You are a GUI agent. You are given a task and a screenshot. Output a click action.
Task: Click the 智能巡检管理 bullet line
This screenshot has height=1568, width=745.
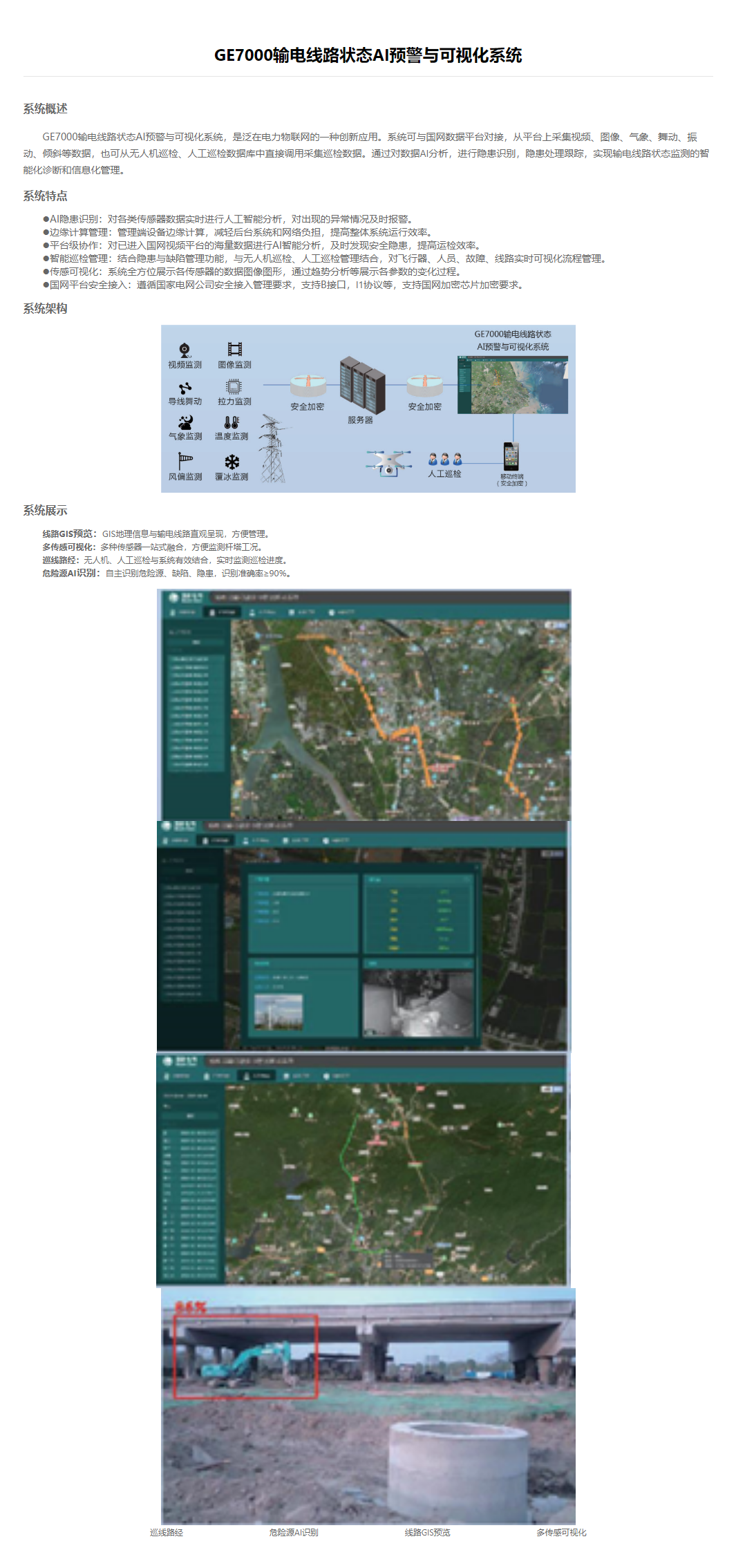tap(326, 258)
